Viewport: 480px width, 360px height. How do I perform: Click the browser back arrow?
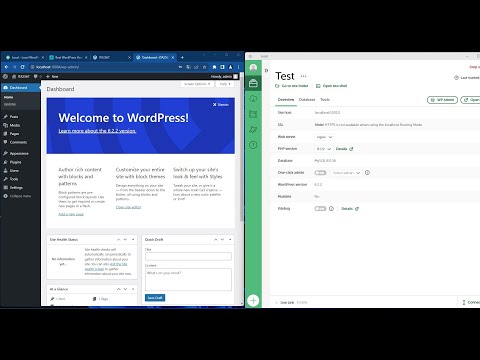click(x=6, y=67)
